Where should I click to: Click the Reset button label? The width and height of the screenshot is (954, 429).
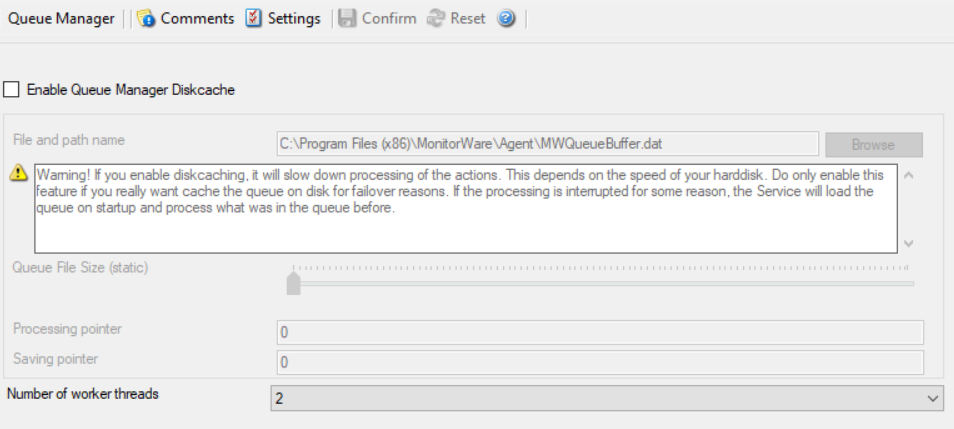tap(469, 19)
